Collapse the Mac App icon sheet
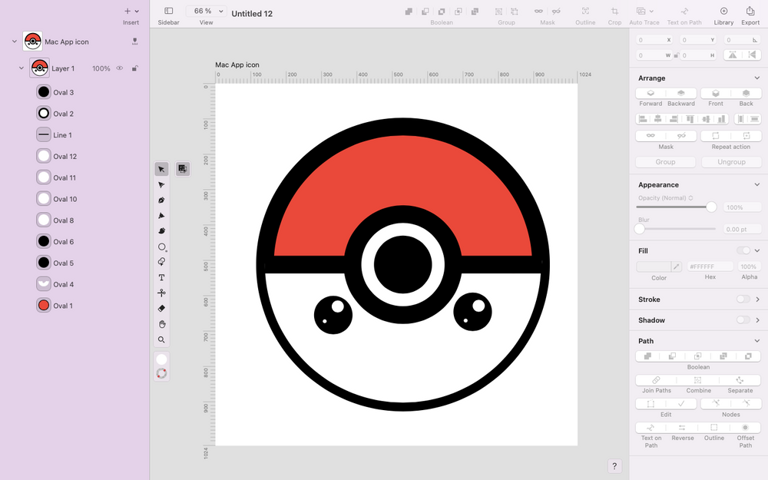Viewport: 768px width, 480px height. click(x=14, y=42)
